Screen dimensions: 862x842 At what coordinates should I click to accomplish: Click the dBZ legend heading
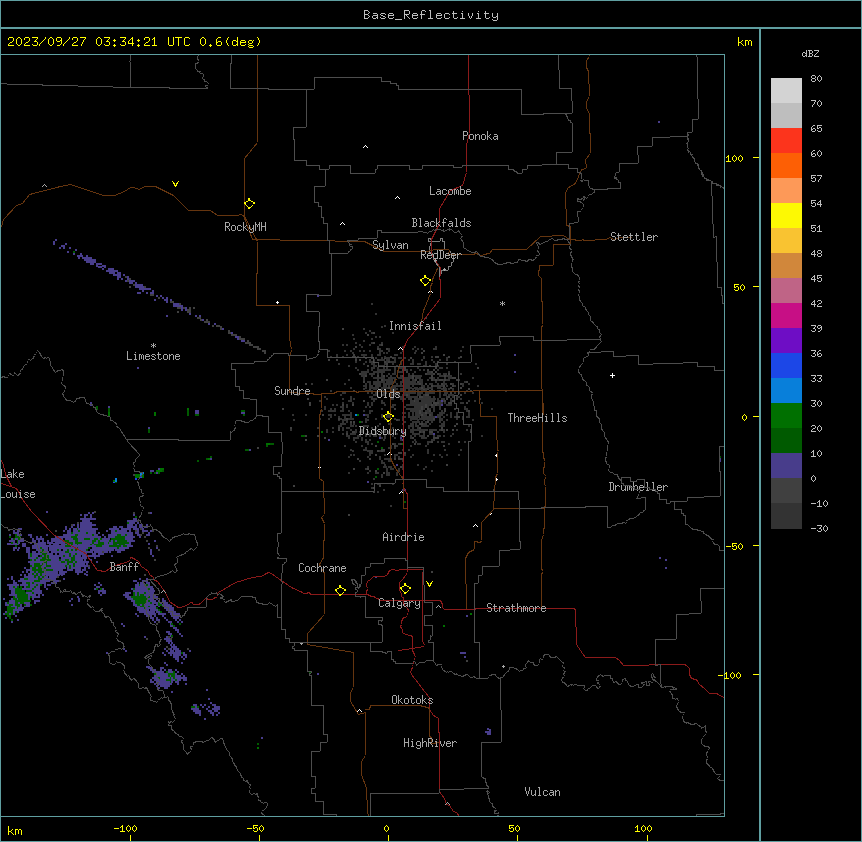(x=810, y=53)
